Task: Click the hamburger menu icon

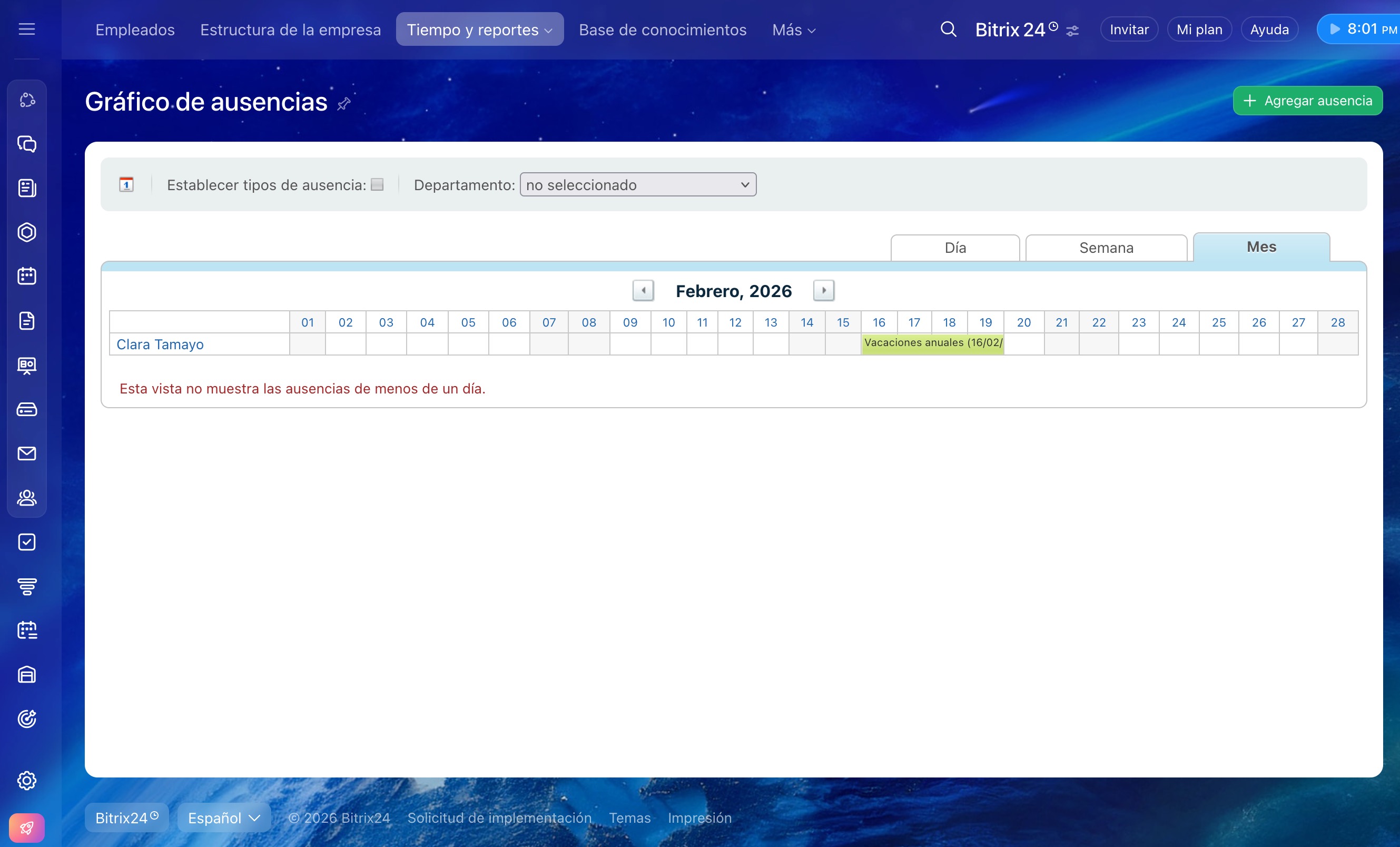Action: [x=27, y=29]
